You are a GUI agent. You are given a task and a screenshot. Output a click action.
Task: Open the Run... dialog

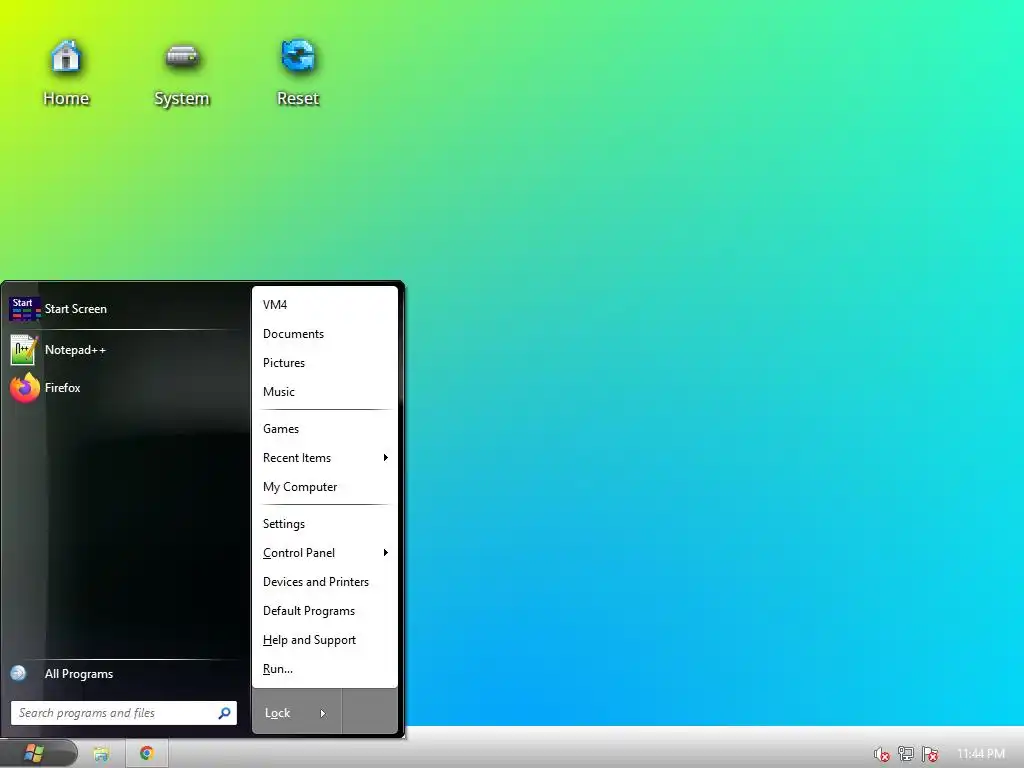click(x=325, y=669)
